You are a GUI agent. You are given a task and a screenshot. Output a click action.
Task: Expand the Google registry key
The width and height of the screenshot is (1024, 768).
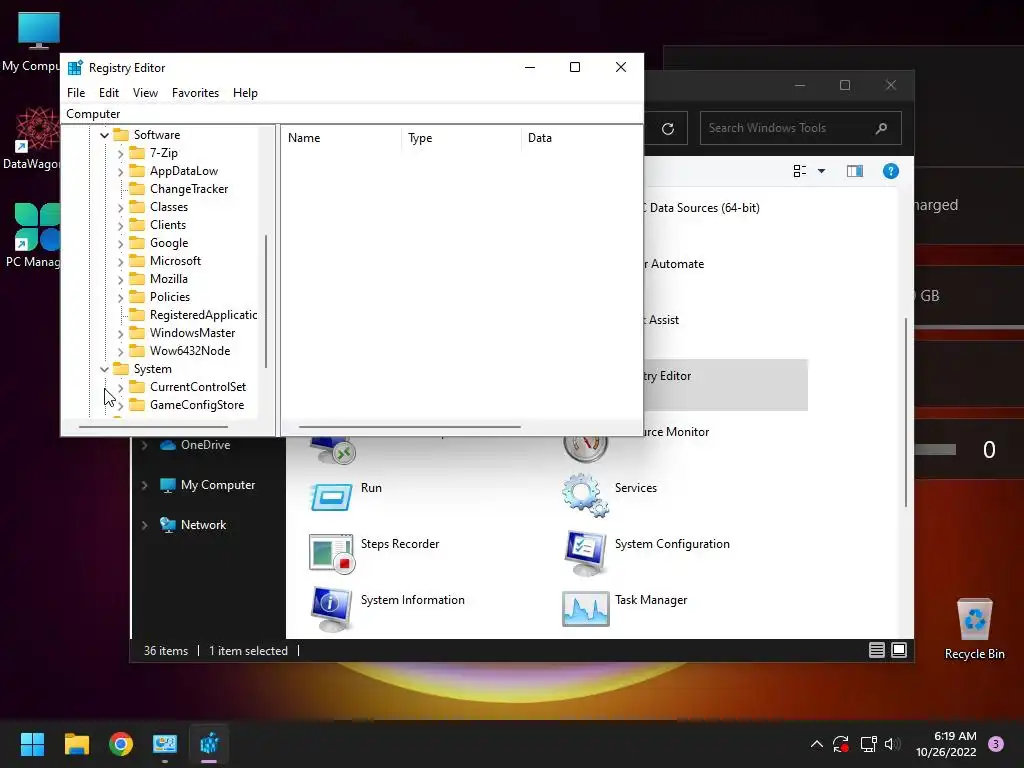(x=120, y=244)
